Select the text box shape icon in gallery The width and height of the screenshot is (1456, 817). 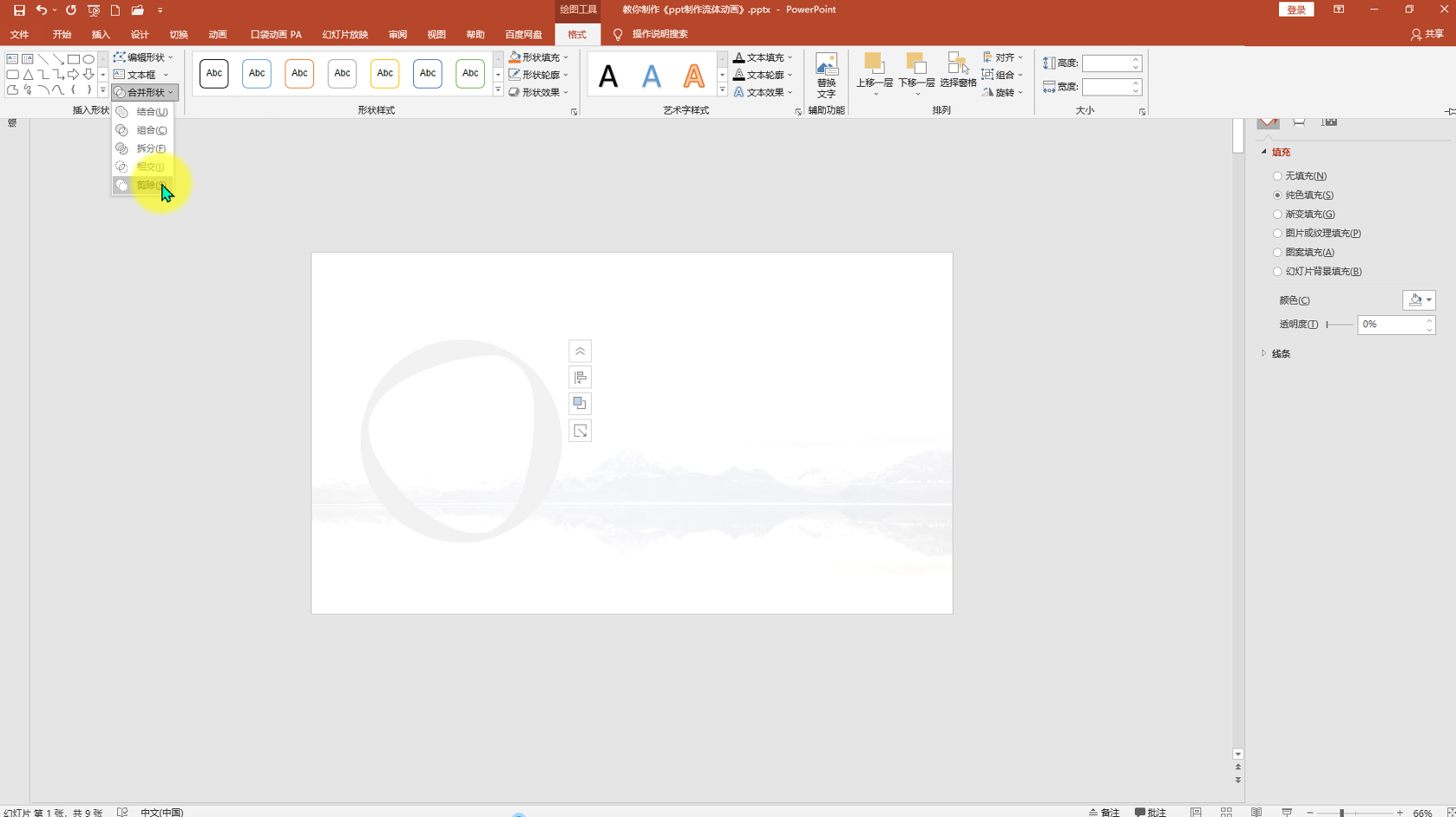click(x=12, y=59)
